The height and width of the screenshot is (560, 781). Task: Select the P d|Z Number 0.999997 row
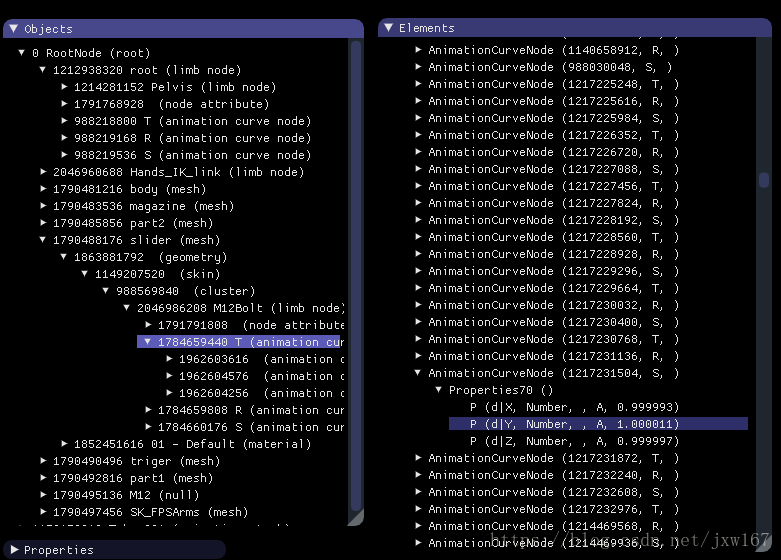tap(574, 441)
